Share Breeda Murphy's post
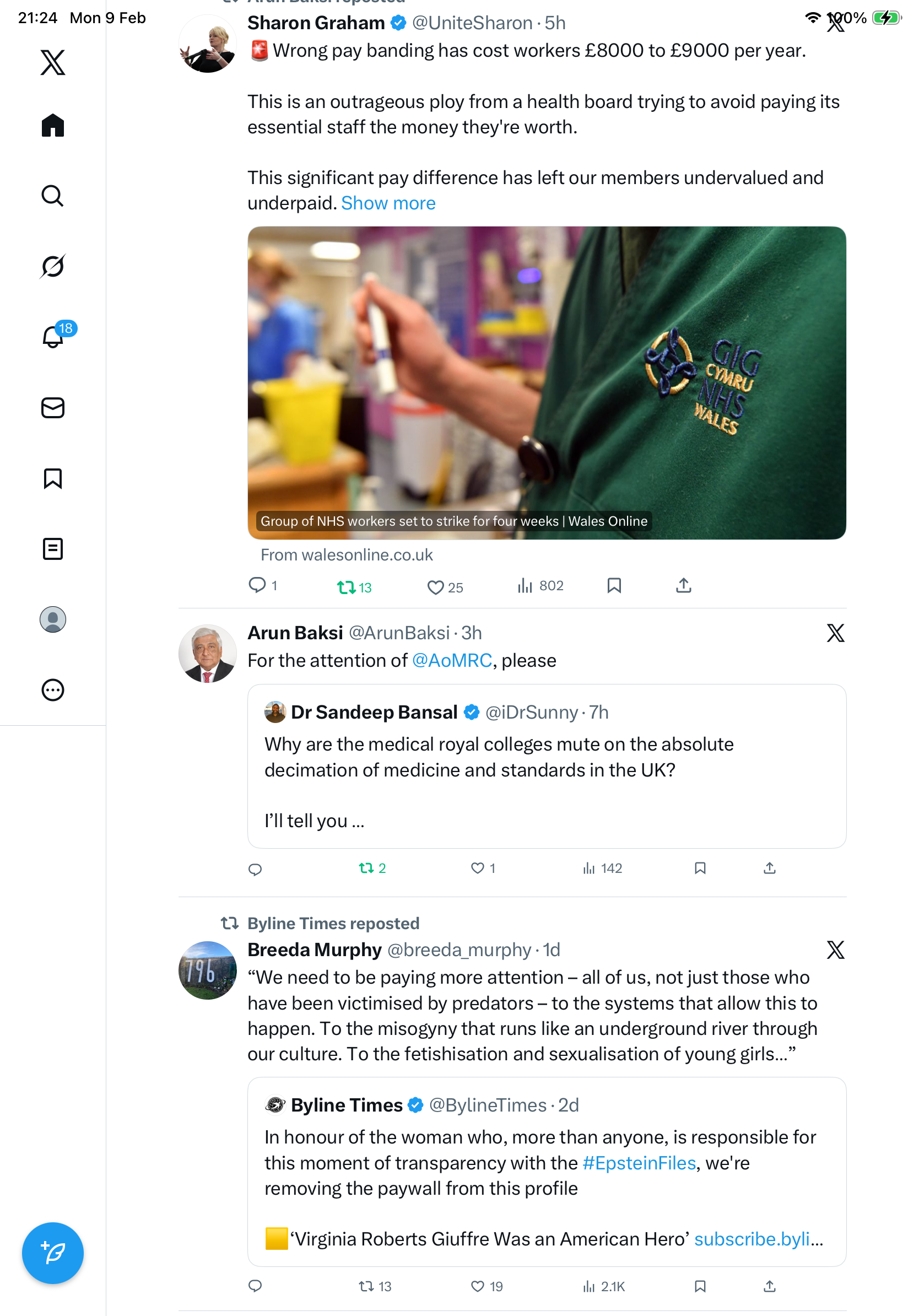Screen dimensions: 919x1316 click(x=769, y=1286)
